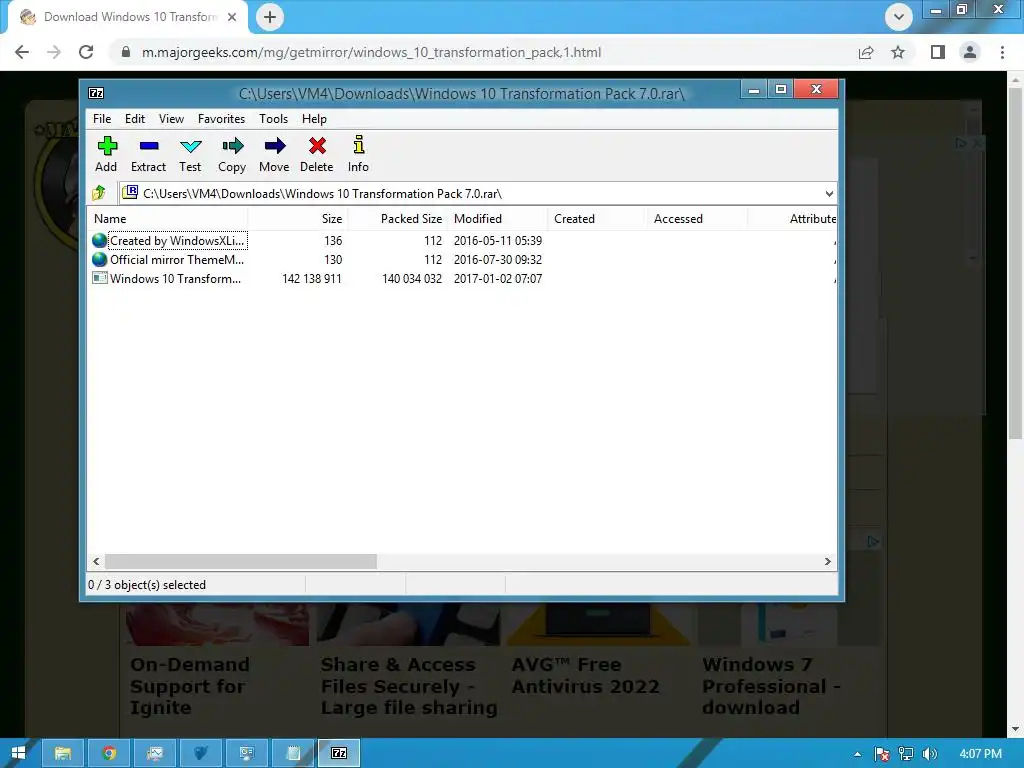The height and width of the screenshot is (768, 1024).
Task: Click the taskbar clock showing 4:07 PM
Action: (980, 754)
